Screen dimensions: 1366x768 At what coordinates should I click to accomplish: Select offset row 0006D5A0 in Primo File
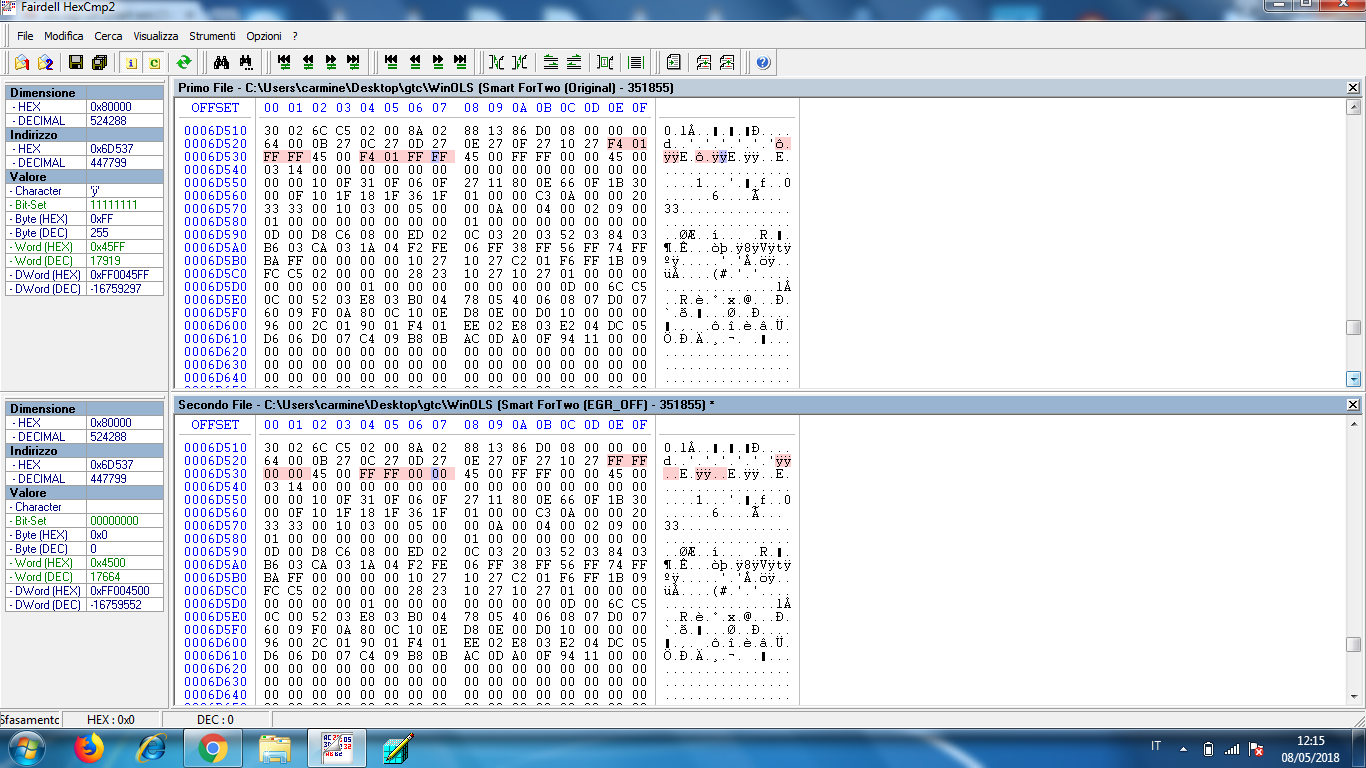[215, 248]
